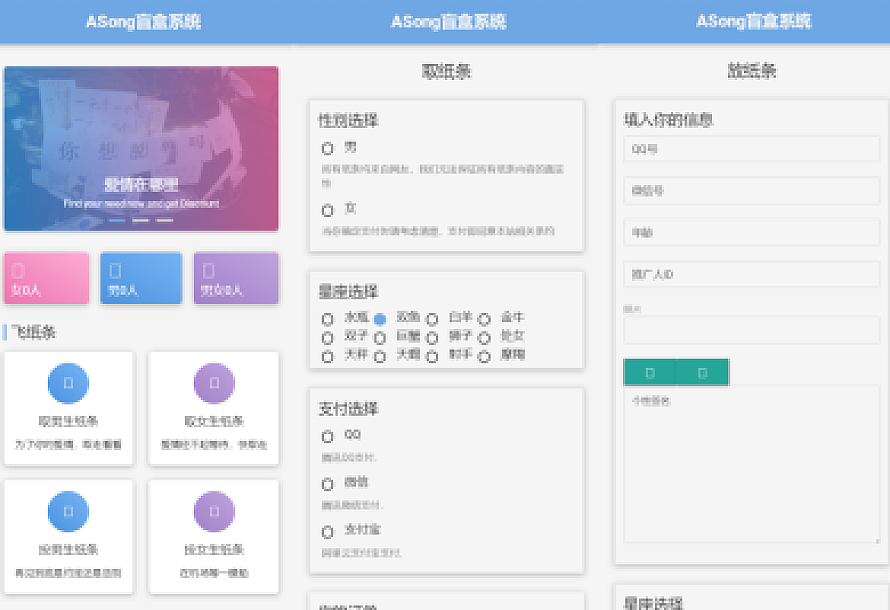890x610 pixels.
Task: Click the 放男生纸条 blue circle icon
Action: (x=68, y=511)
